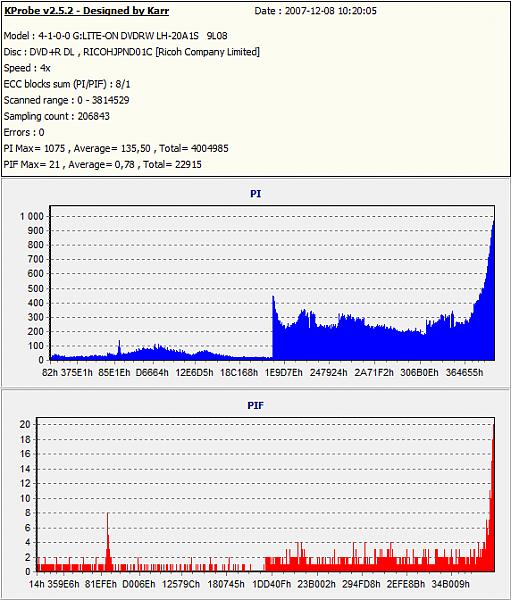Screen dimensions: 511x600
Task: Click the blue PI layer-change jump
Action: [273, 327]
